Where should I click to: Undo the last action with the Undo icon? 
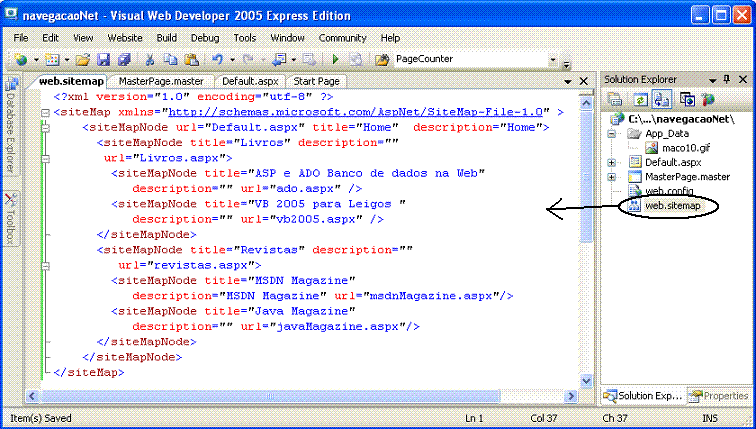coord(218,59)
